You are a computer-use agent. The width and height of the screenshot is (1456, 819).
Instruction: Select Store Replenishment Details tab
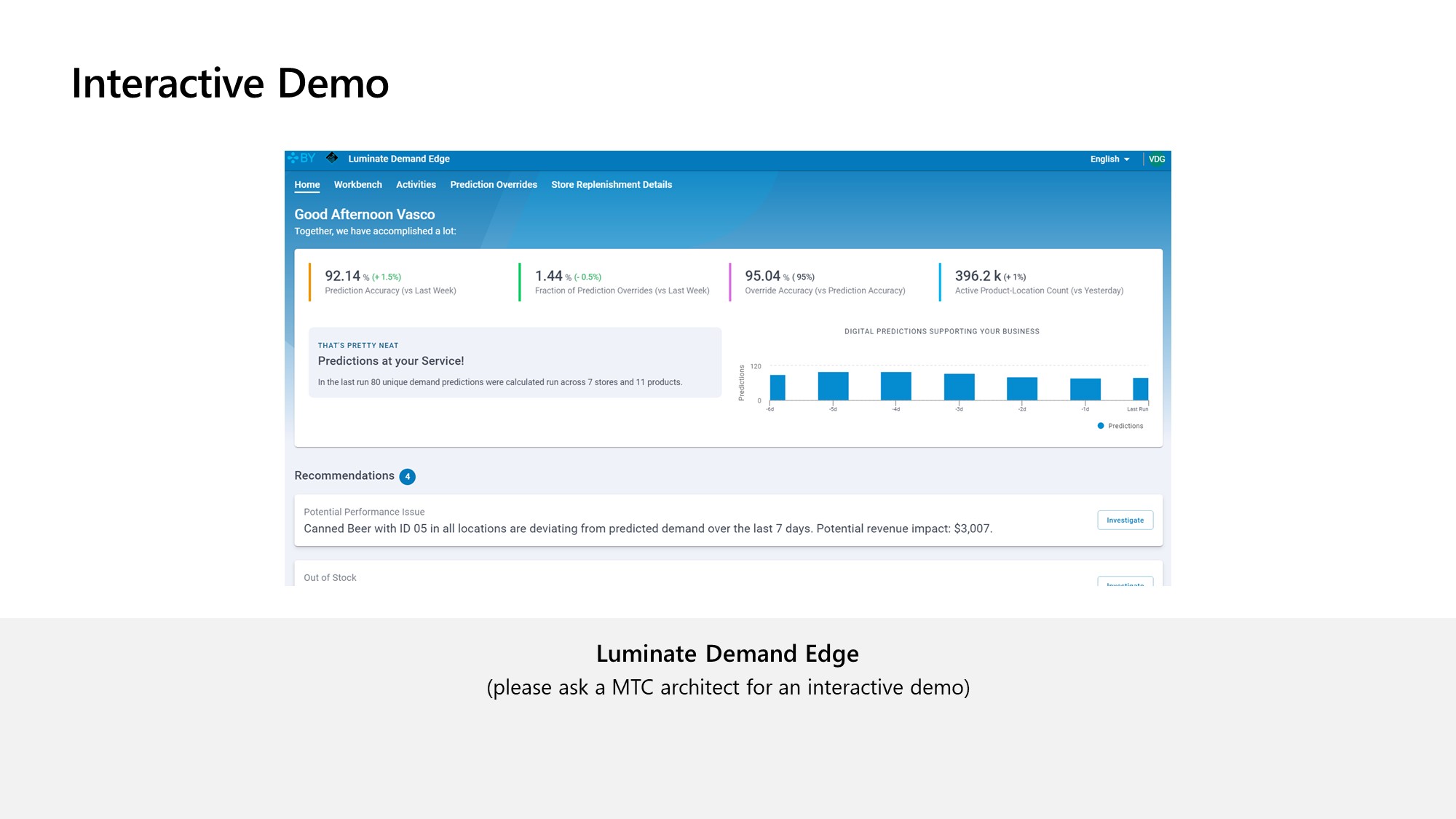[611, 185]
